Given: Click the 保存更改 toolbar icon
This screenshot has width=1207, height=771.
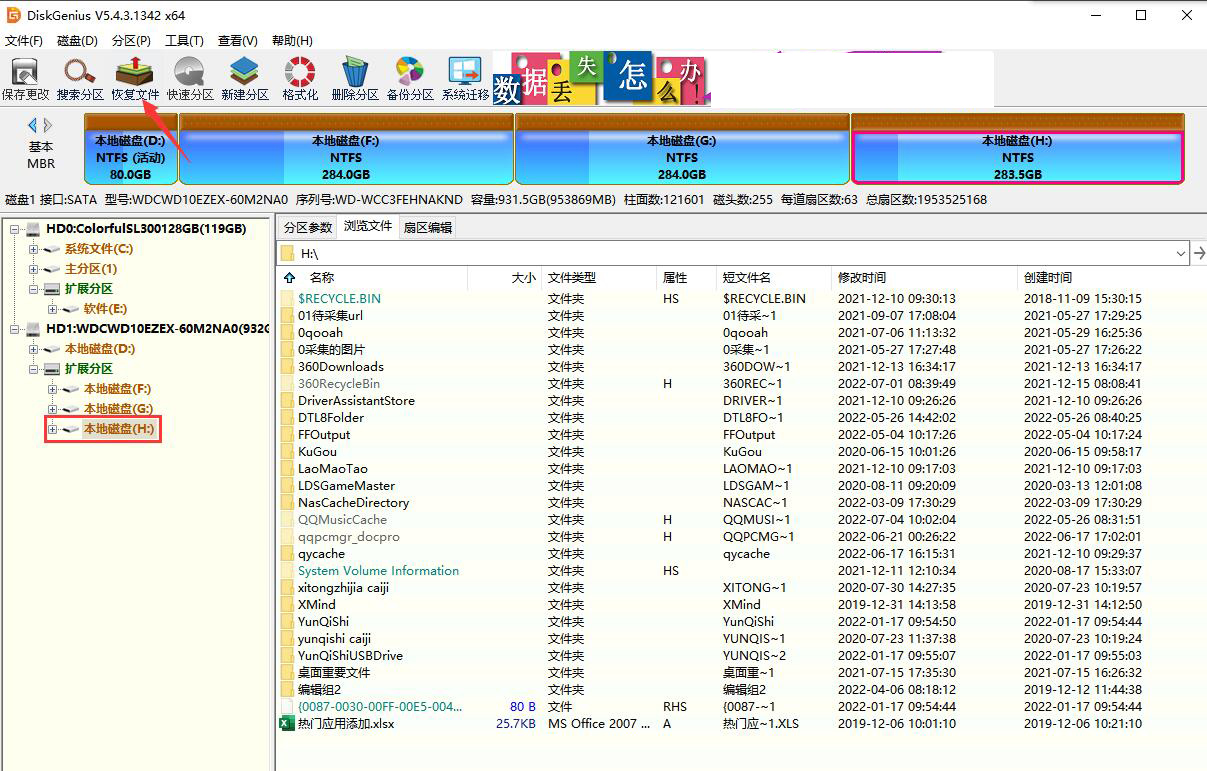Looking at the screenshot, I should click(25, 78).
